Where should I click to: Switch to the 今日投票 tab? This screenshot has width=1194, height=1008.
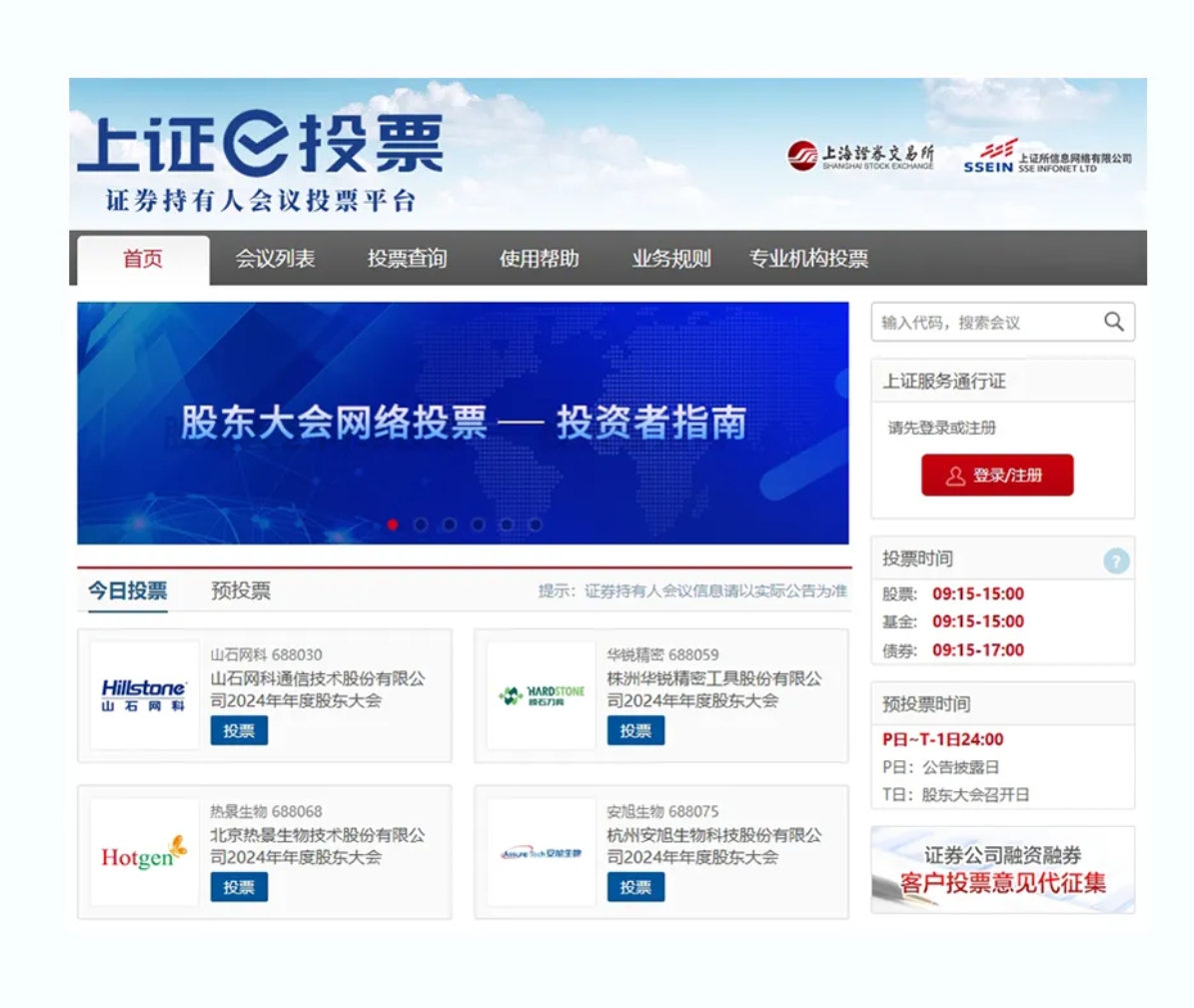click(x=127, y=590)
